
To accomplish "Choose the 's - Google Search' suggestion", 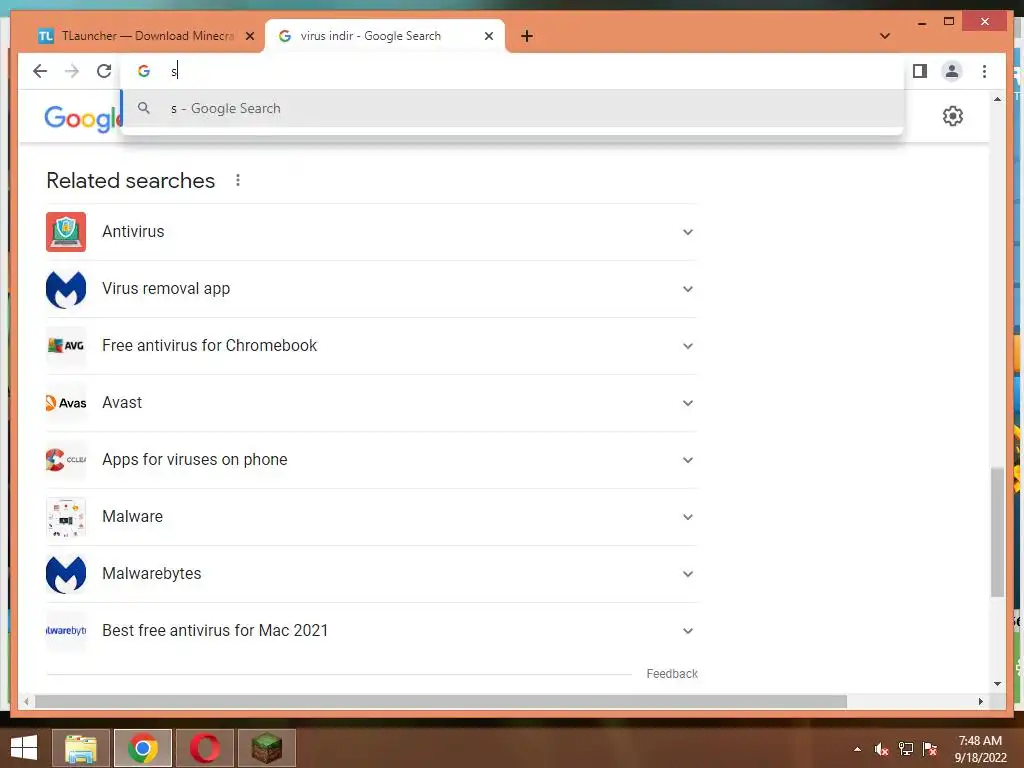I will click(512, 108).
